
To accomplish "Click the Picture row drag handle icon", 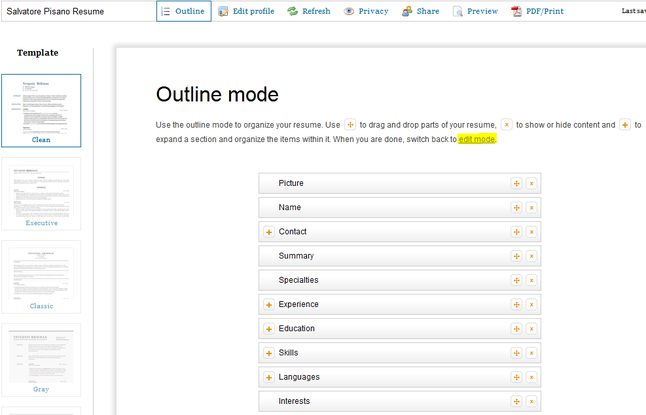I will pos(516,183).
